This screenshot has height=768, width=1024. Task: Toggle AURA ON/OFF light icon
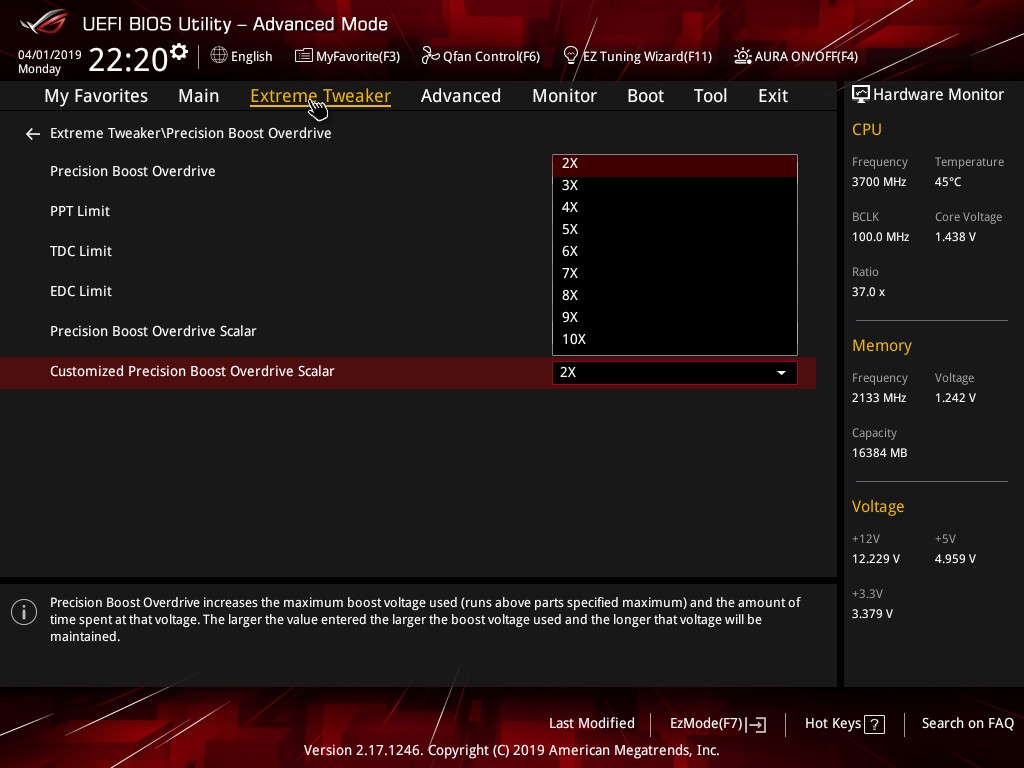[x=743, y=56]
